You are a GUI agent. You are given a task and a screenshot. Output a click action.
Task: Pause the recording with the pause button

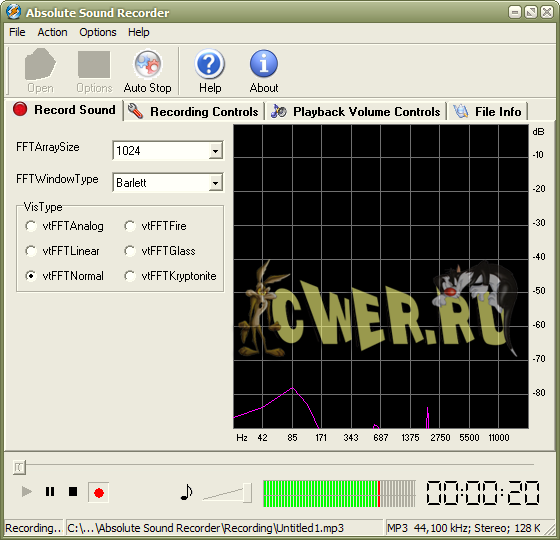(50, 492)
